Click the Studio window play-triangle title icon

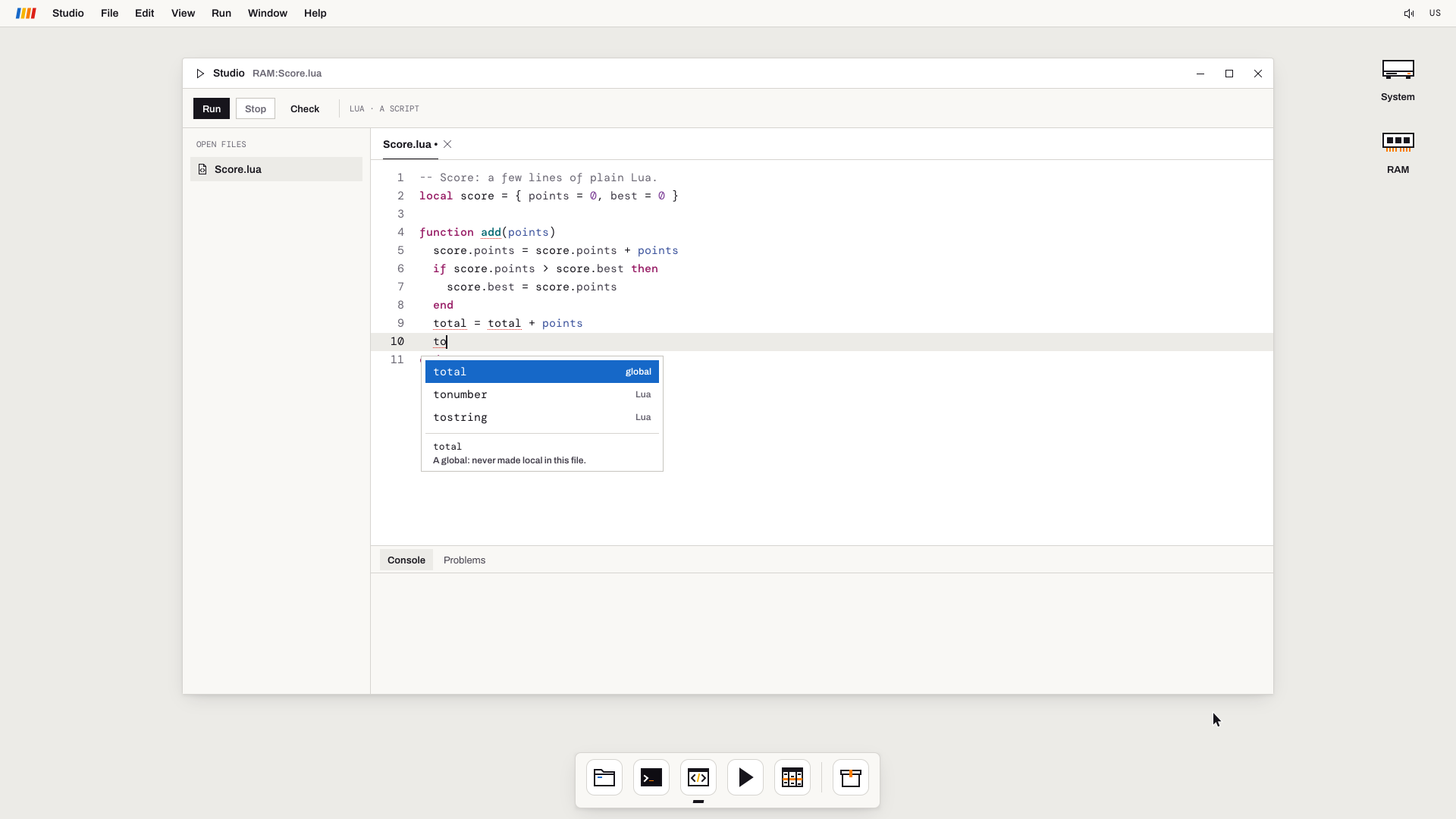tap(200, 74)
